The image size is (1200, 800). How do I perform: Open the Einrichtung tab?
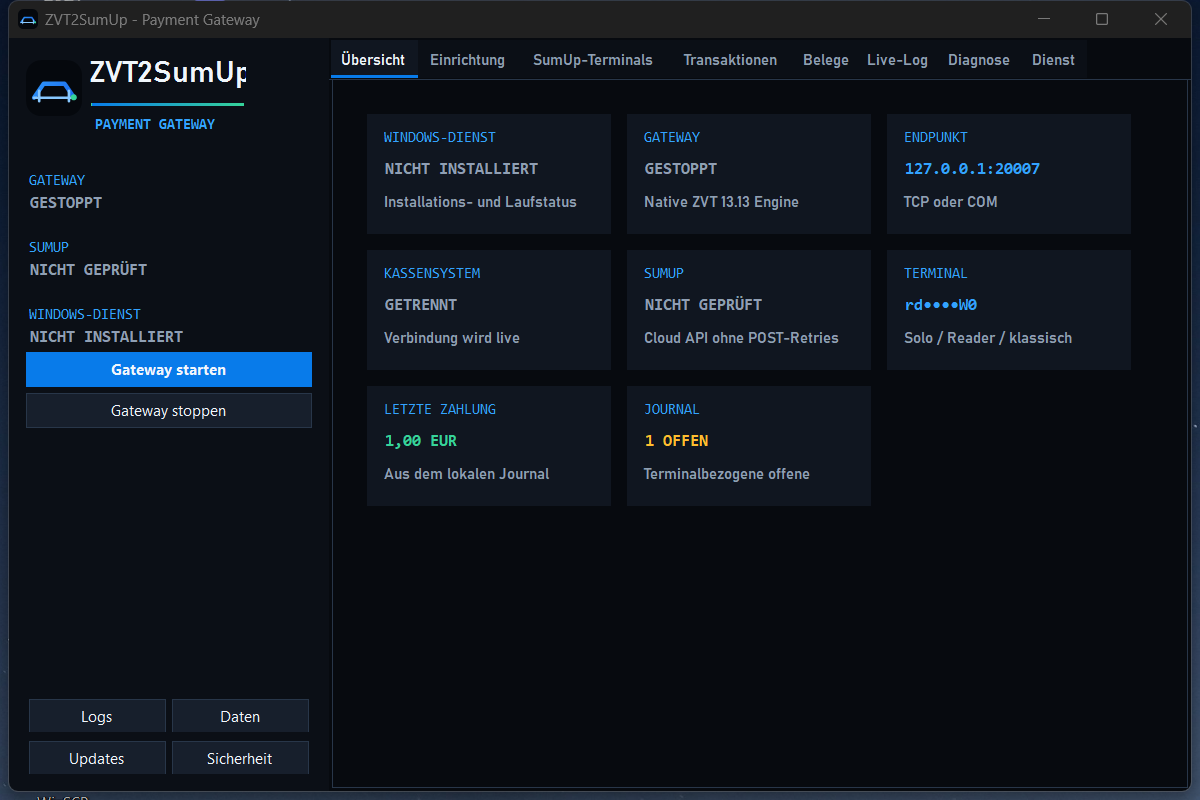(467, 60)
